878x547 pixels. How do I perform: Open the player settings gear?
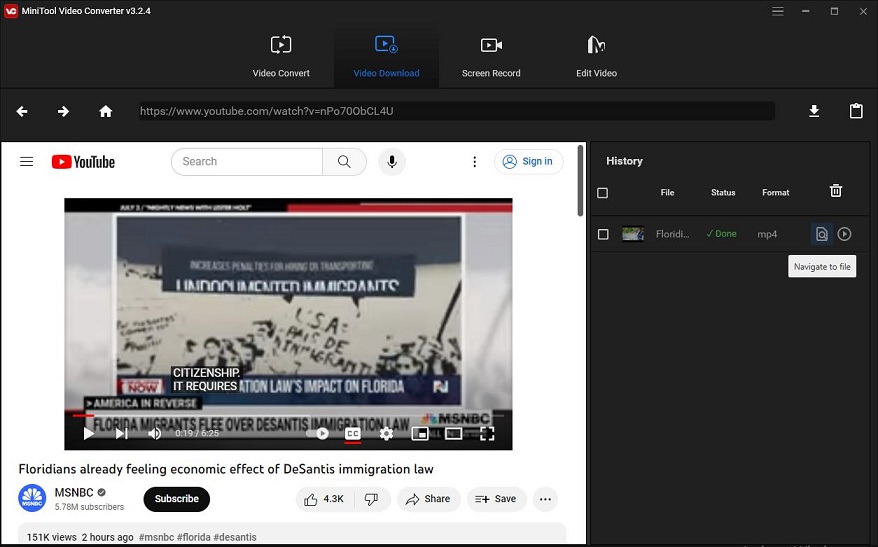tap(386, 433)
